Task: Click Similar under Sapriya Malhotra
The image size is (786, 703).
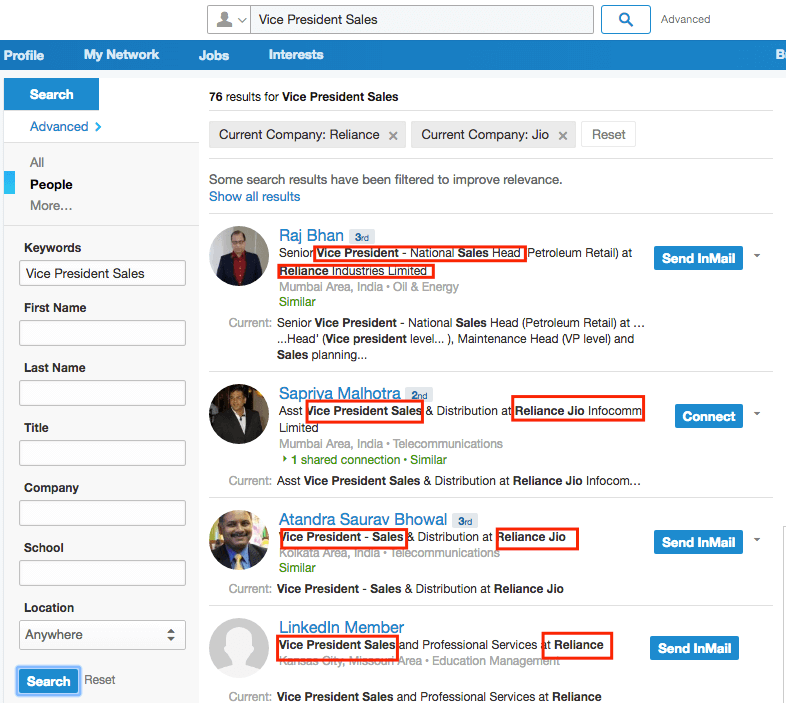Action: coord(428,460)
